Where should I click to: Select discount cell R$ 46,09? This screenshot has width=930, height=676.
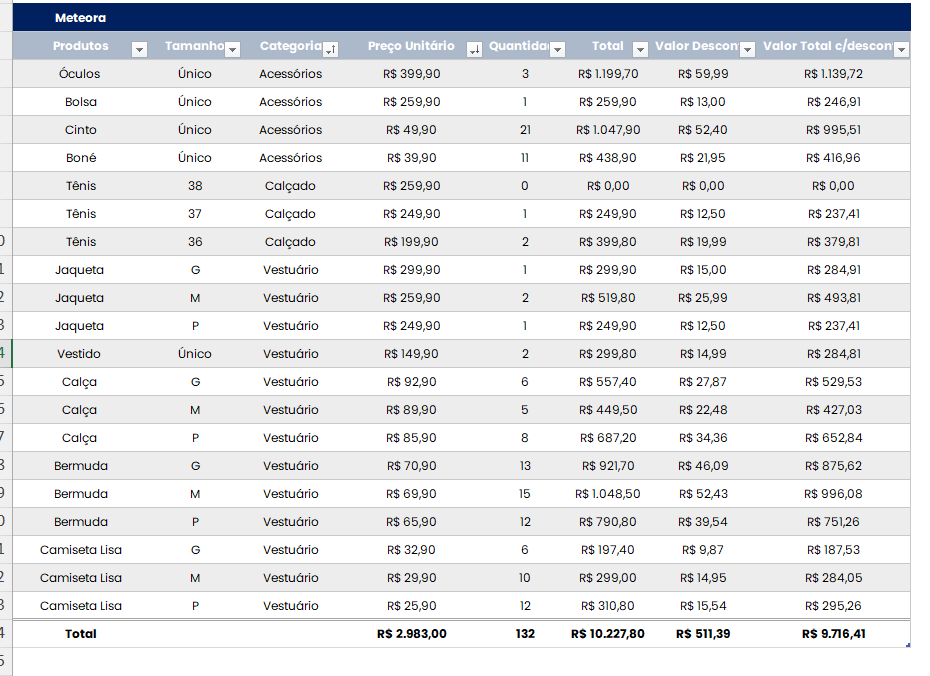coord(703,465)
